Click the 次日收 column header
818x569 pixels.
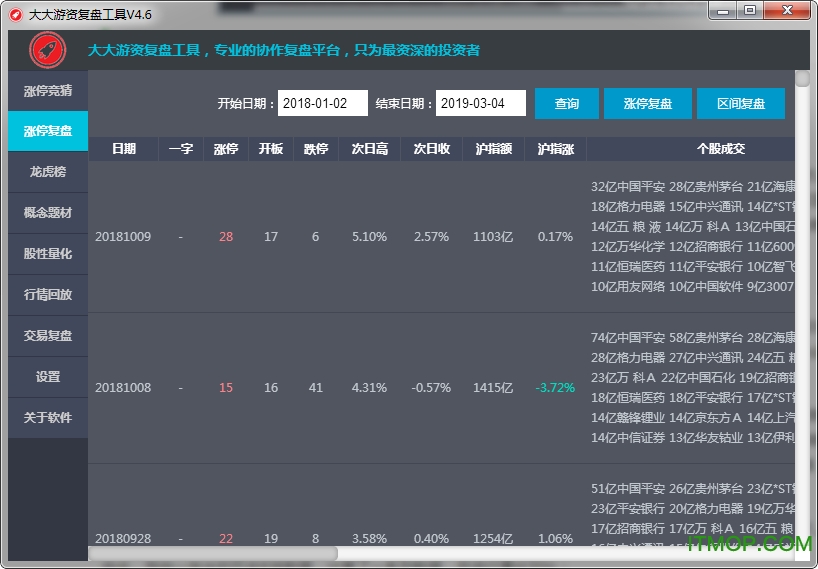[431, 149]
